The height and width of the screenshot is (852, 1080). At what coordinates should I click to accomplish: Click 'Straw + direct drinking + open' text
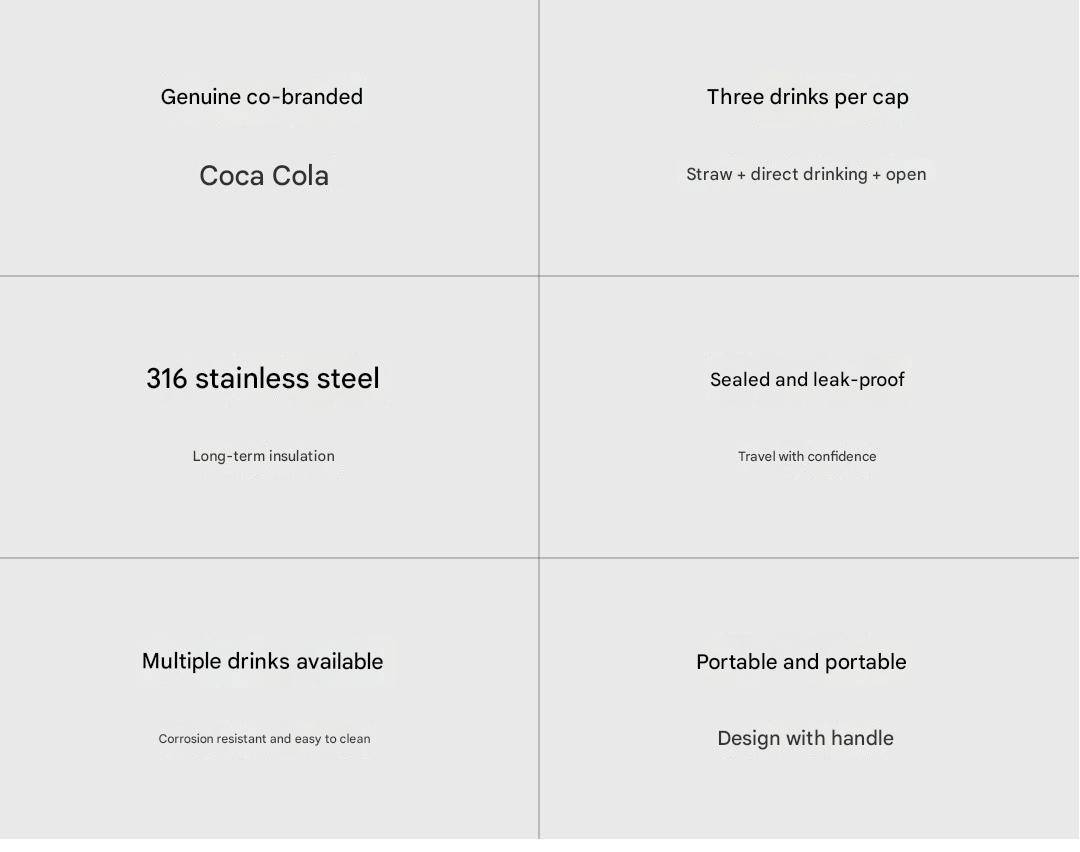(x=806, y=174)
